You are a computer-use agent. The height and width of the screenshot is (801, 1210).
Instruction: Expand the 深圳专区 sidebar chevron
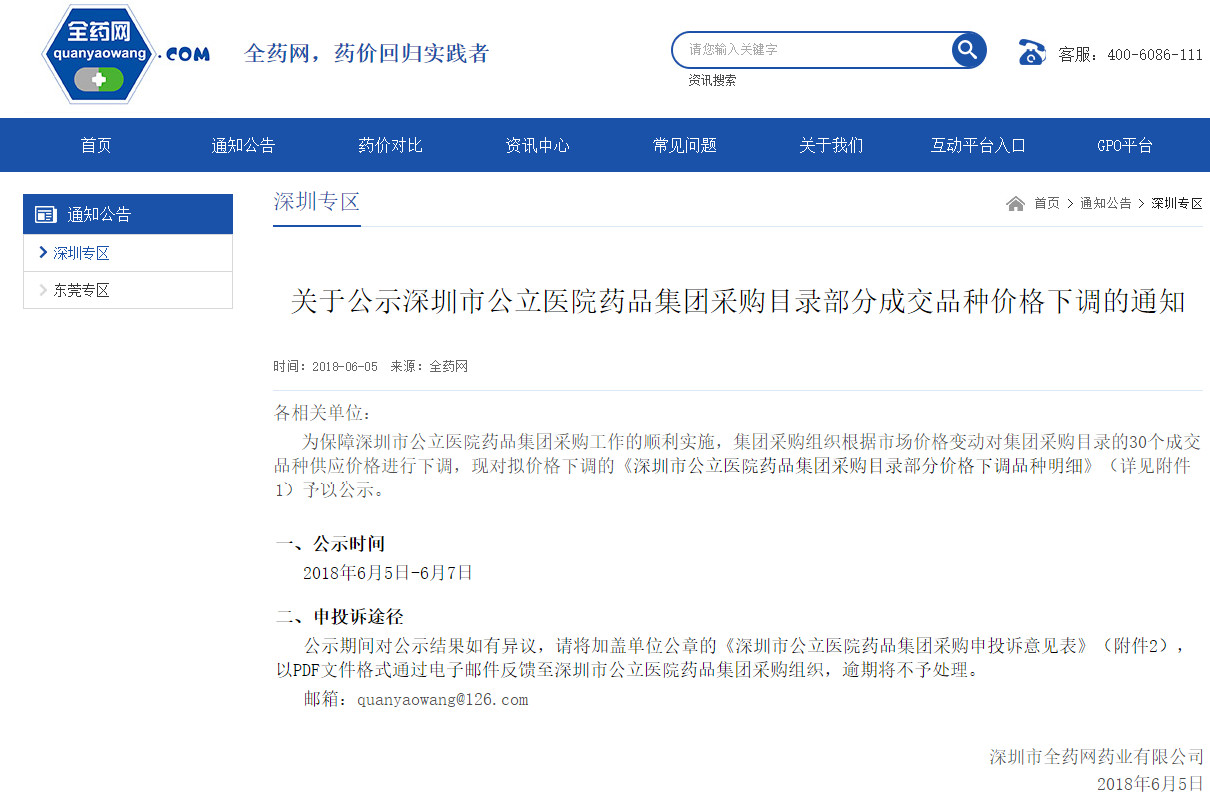(x=43, y=253)
